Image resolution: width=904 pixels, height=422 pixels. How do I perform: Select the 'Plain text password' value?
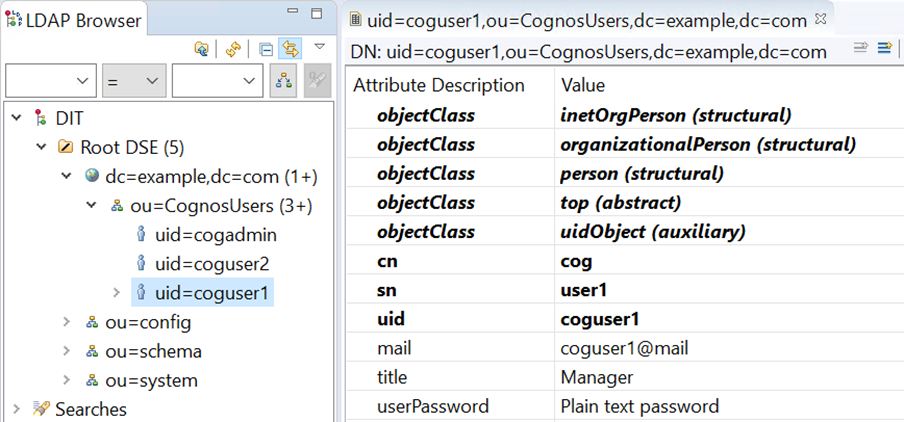(640, 406)
